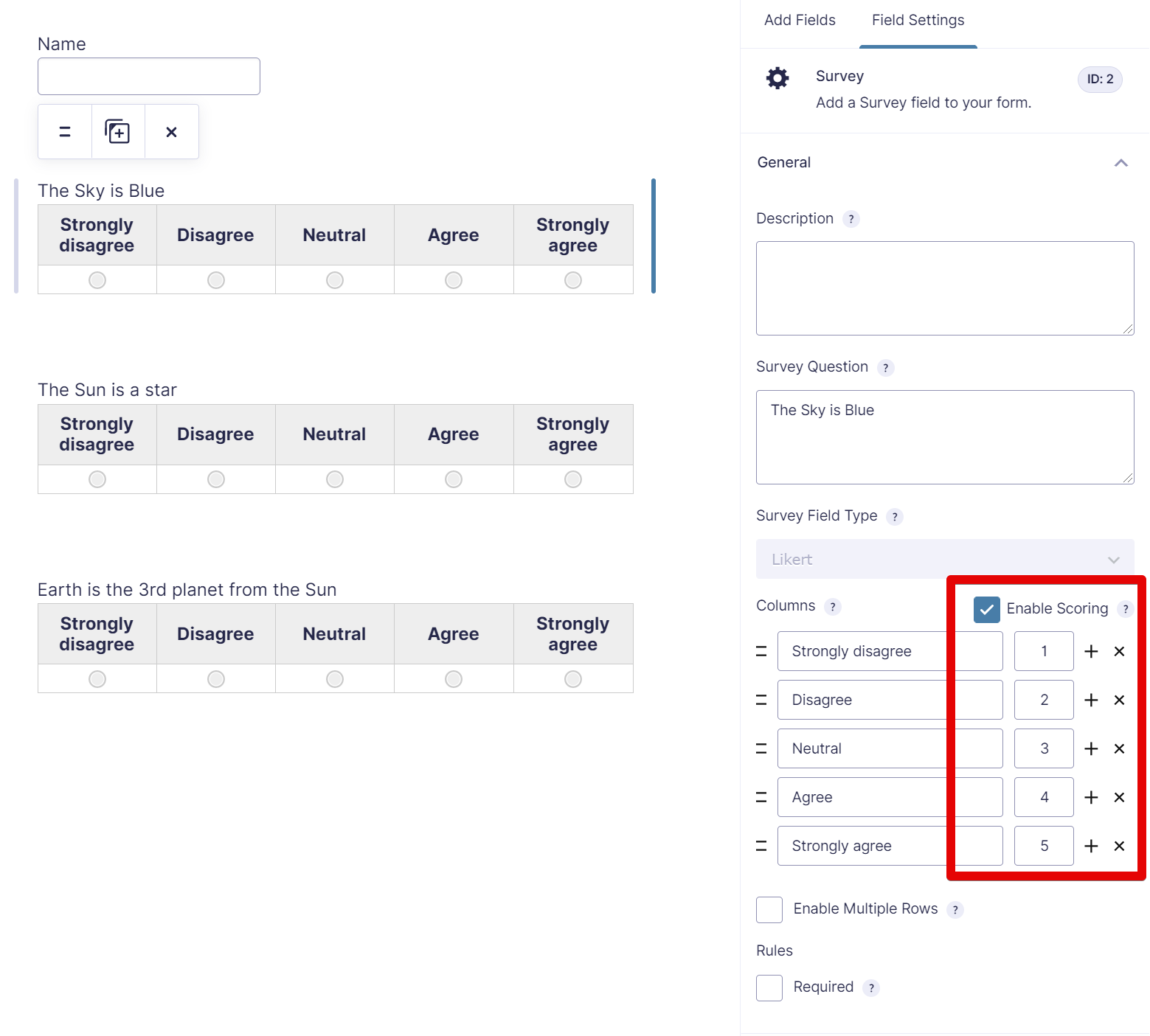The image size is (1150, 1036).
Task: Check the Required rule checkbox
Action: point(769,987)
